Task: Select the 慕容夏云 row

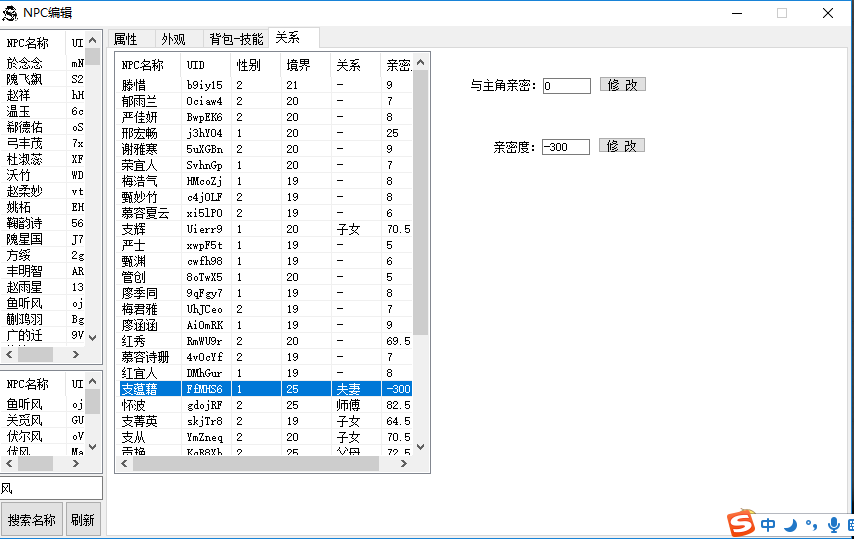Action: tap(266, 213)
